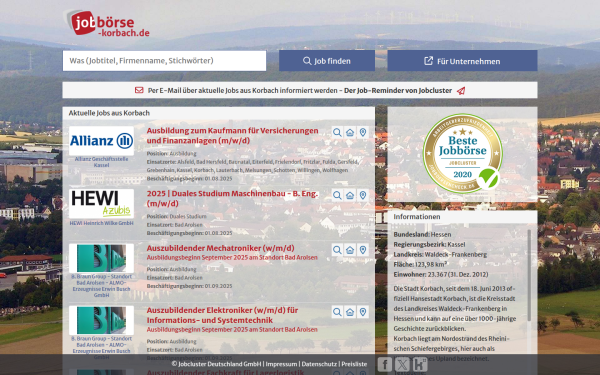600x375 pixels.
Task: Click 'Landkreis: Waldeck-Frankenberg' info line
Action: [x=440, y=254]
